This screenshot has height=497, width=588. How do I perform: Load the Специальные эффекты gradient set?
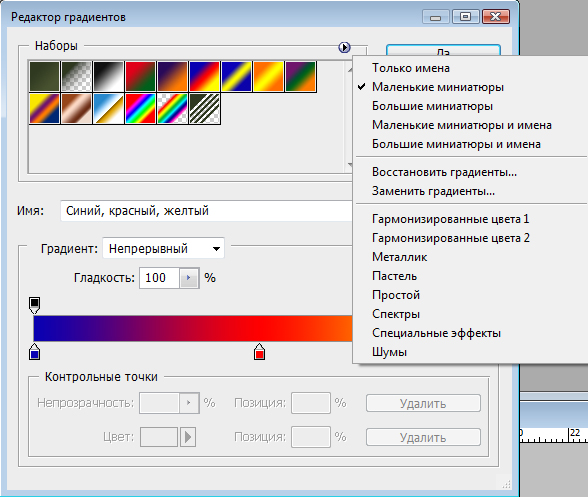tap(436, 333)
